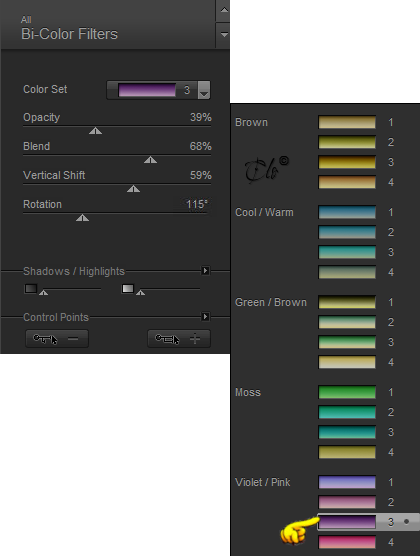Click the Vertical Shift slider handle

point(133,189)
